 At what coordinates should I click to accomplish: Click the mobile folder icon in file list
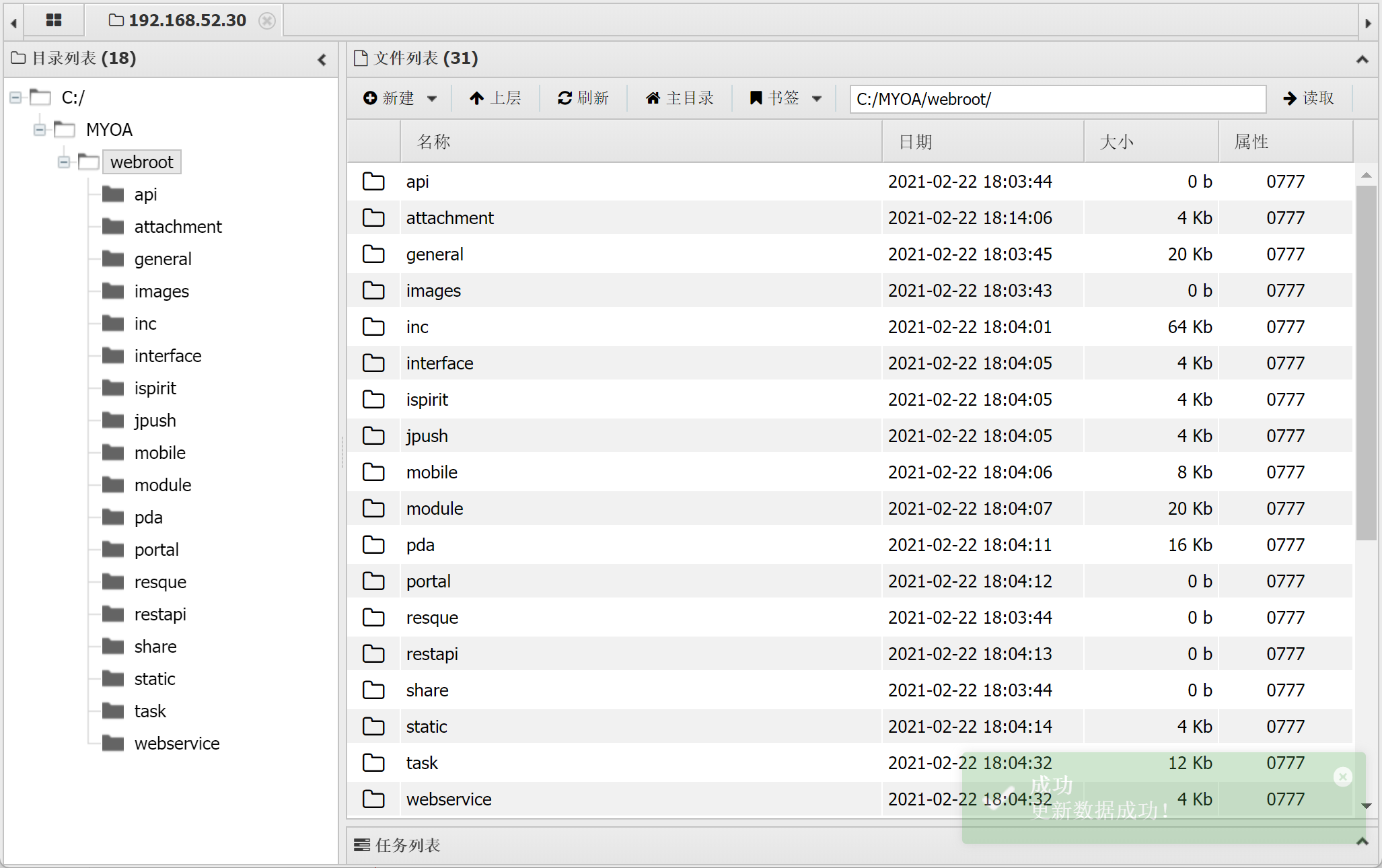373,472
